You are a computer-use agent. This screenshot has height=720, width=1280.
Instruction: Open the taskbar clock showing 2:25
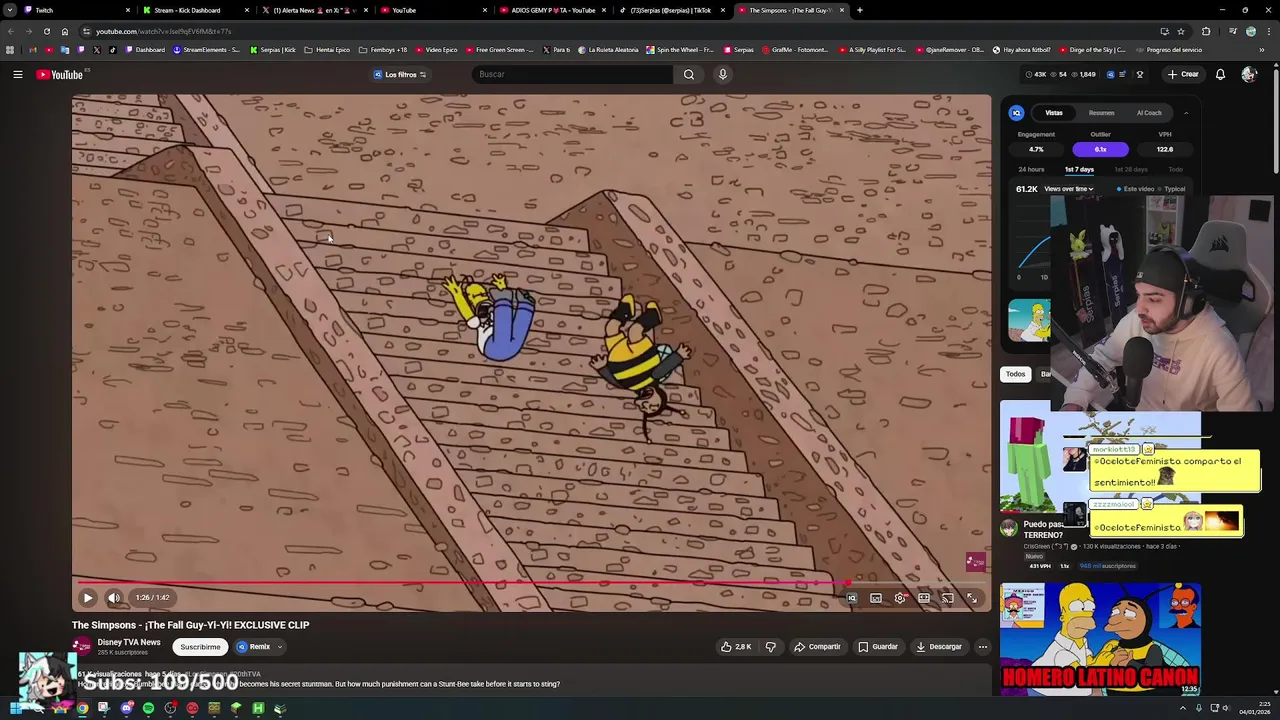click(x=1254, y=708)
